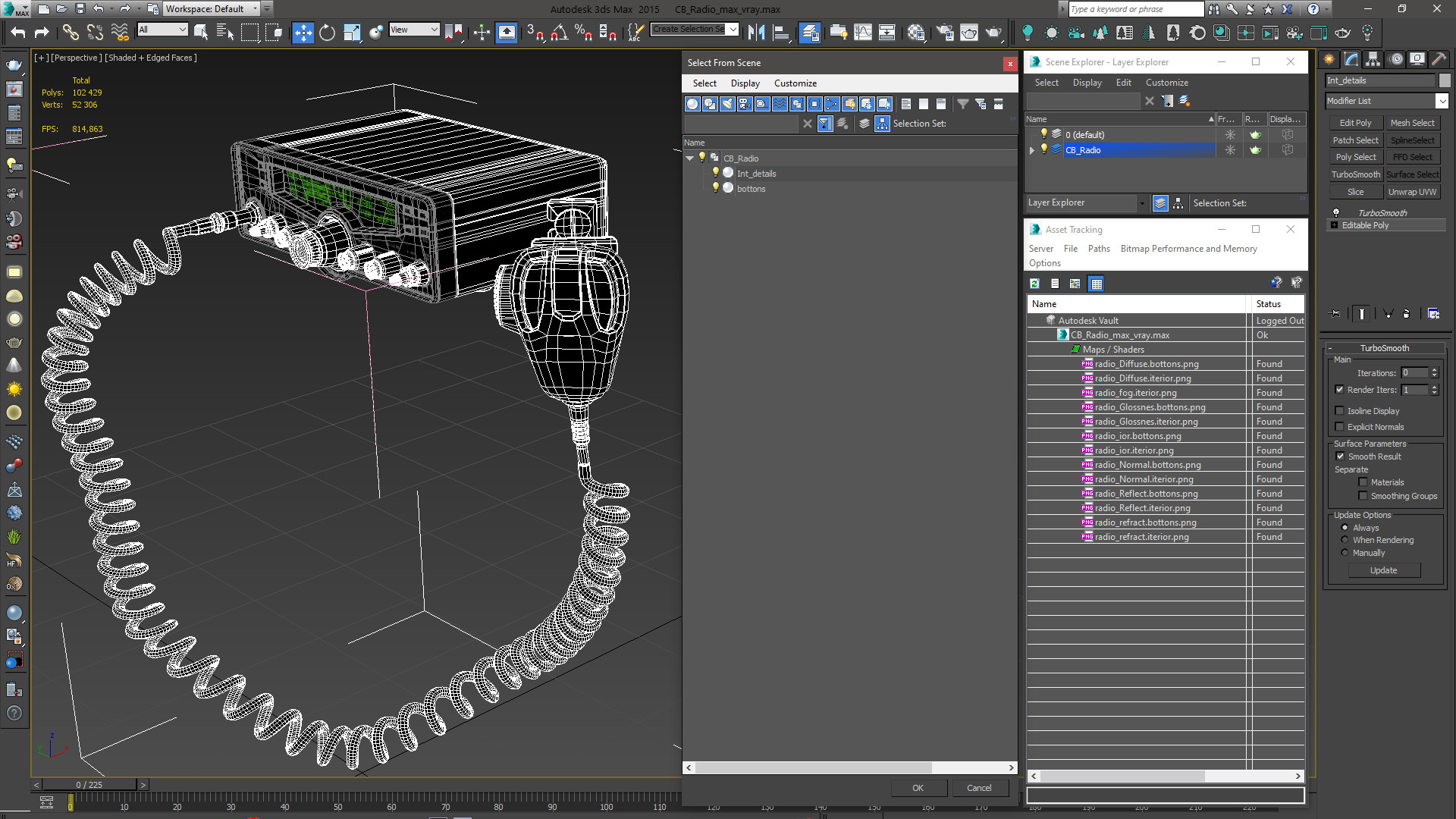Activate the Select and Rotate tool
1456x819 pixels.
(327, 33)
